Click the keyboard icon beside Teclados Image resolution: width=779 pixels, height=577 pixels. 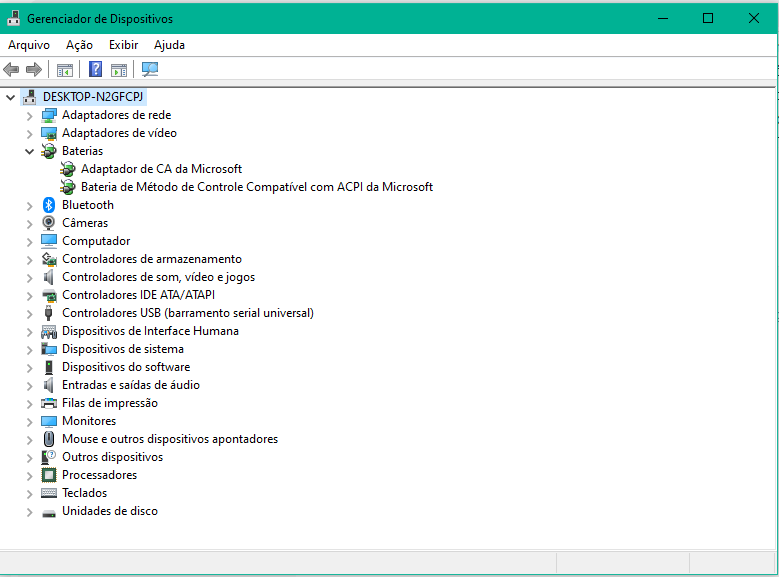click(x=49, y=493)
